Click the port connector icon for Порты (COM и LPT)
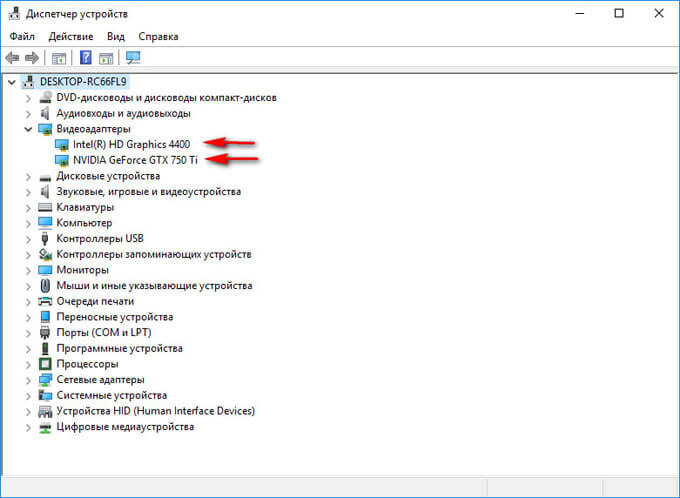Screen dimensions: 680x498 [x=45, y=333]
